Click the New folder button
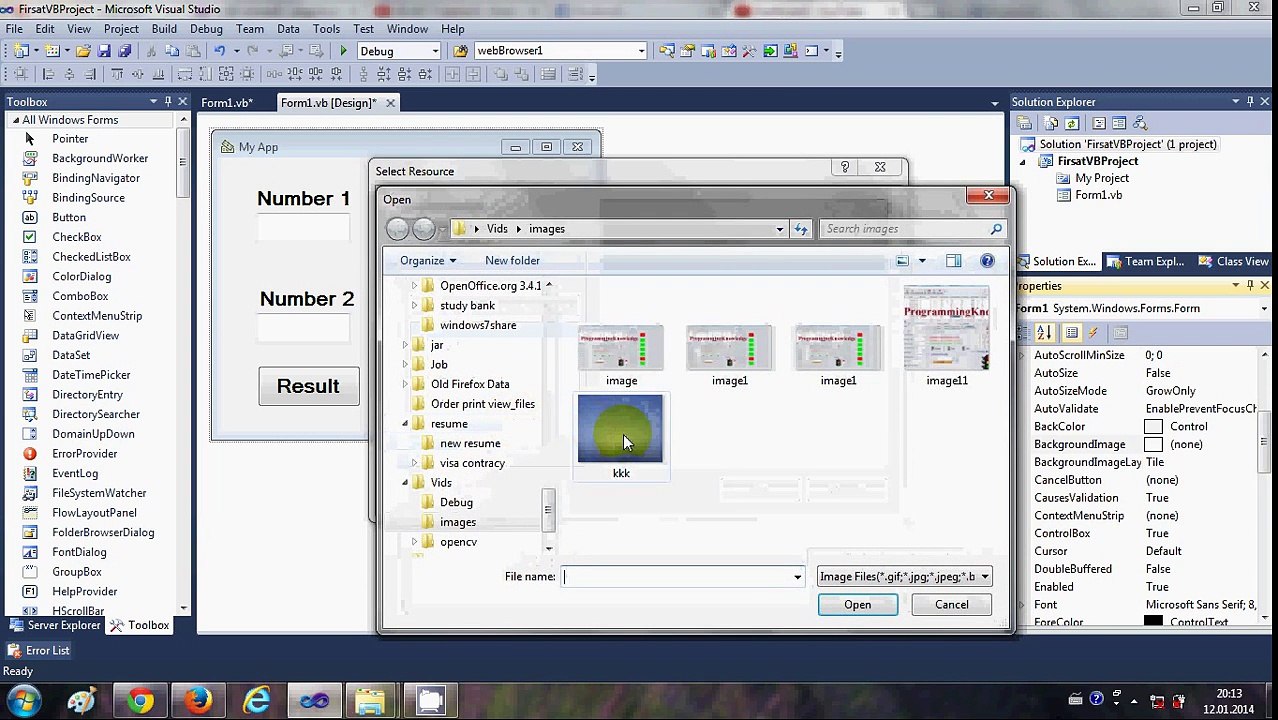Image resolution: width=1278 pixels, height=720 pixels. pyautogui.click(x=512, y=261)
